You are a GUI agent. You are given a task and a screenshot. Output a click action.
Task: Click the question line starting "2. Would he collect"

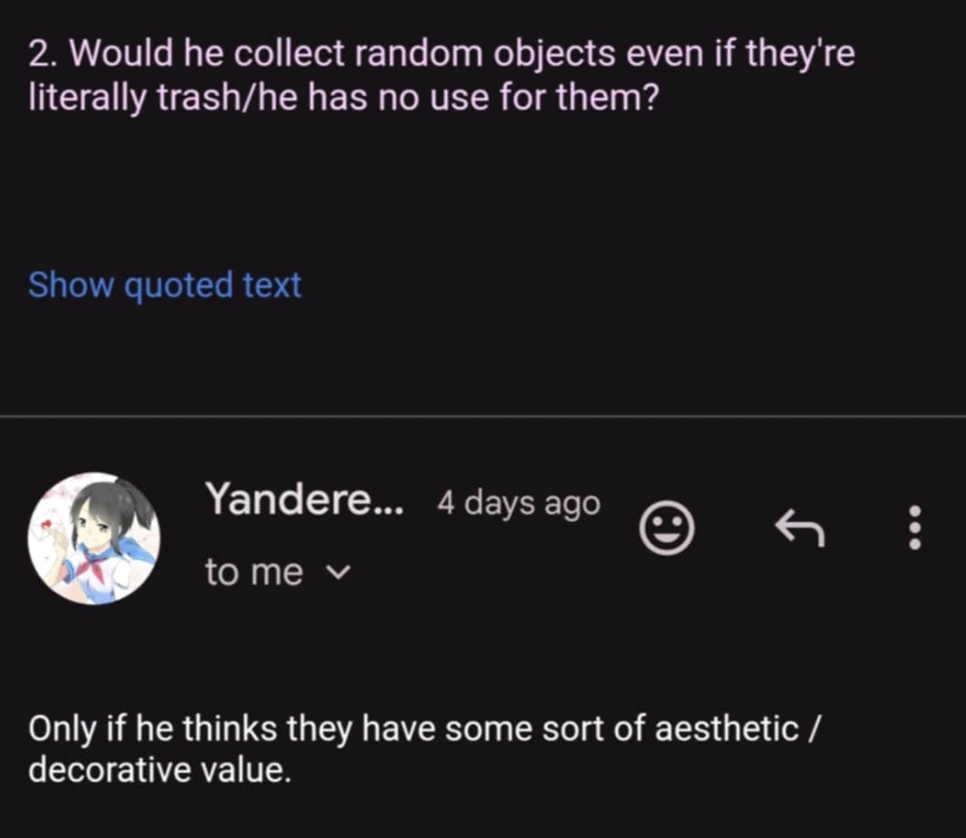(442, 53)
